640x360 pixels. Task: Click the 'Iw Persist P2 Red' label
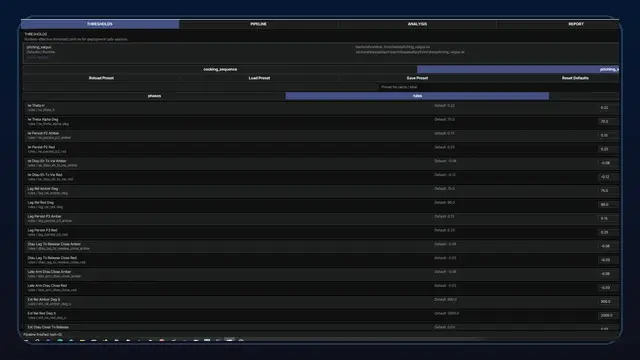point(41,147)
